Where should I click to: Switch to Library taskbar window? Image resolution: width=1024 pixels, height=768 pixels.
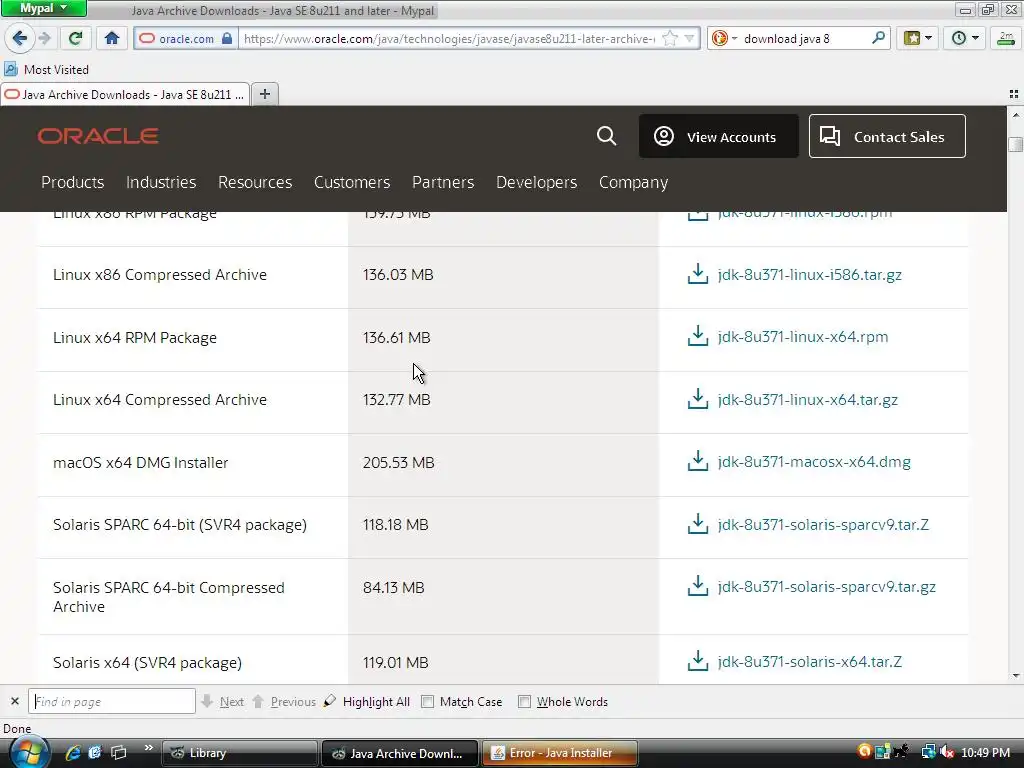[x=240, y=753]
